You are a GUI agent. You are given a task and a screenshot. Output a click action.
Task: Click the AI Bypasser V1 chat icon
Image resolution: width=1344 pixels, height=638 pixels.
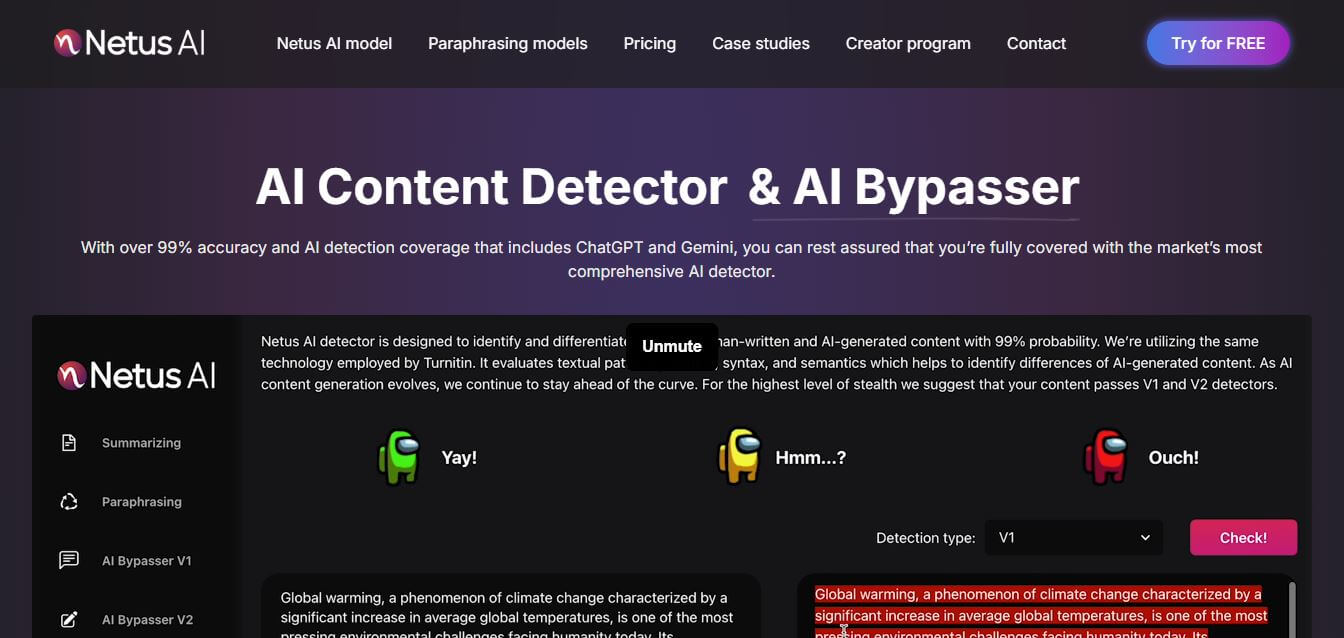coord(69,561)
